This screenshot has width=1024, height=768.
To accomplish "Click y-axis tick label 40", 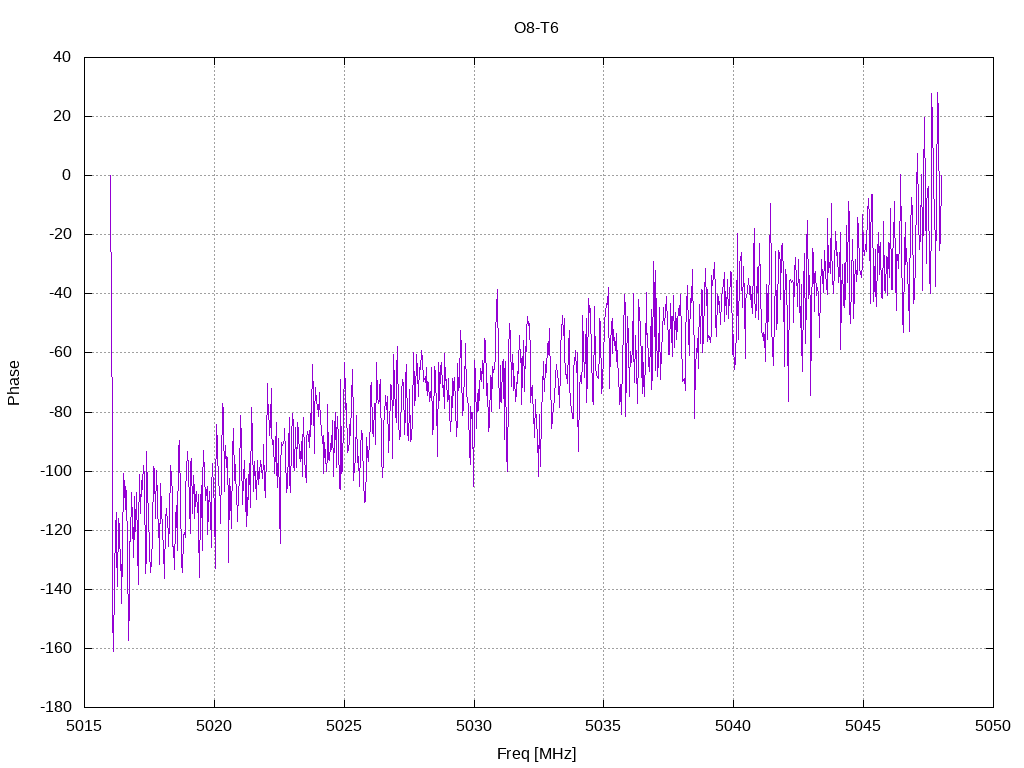I will [x=62, y=57].
